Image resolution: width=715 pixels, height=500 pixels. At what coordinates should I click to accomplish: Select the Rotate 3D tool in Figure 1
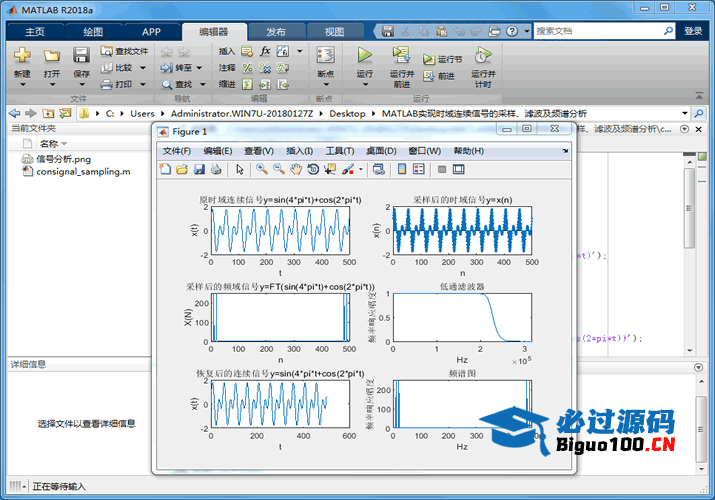tap(313, 170)
